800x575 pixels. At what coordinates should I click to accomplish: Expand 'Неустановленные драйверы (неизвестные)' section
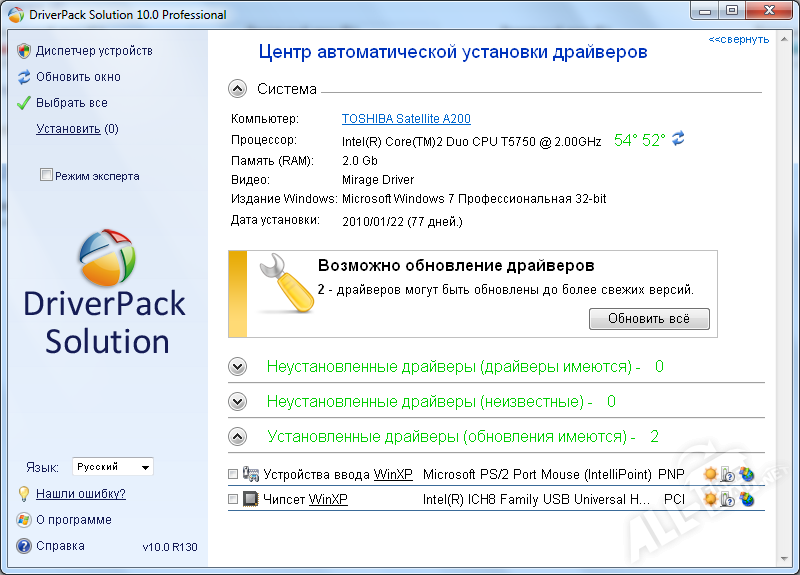[237, 402]
